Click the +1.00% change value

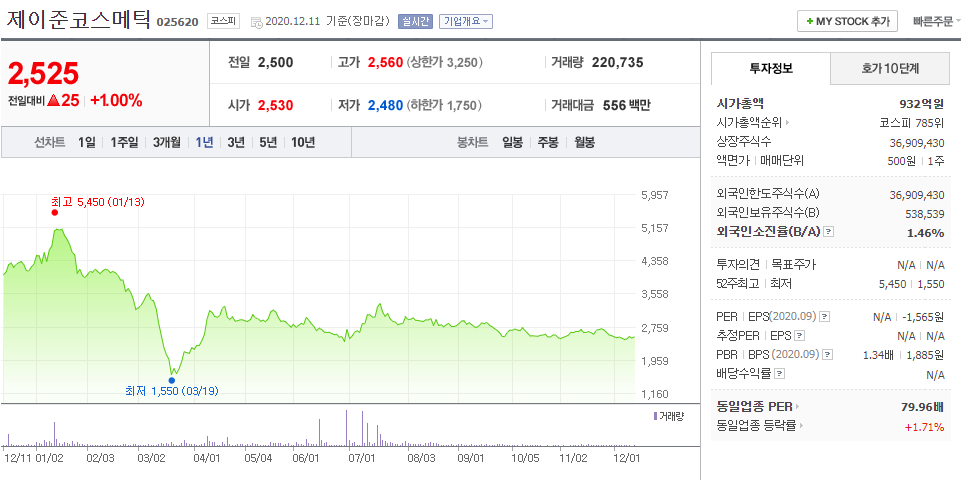[x=116, y=100]
